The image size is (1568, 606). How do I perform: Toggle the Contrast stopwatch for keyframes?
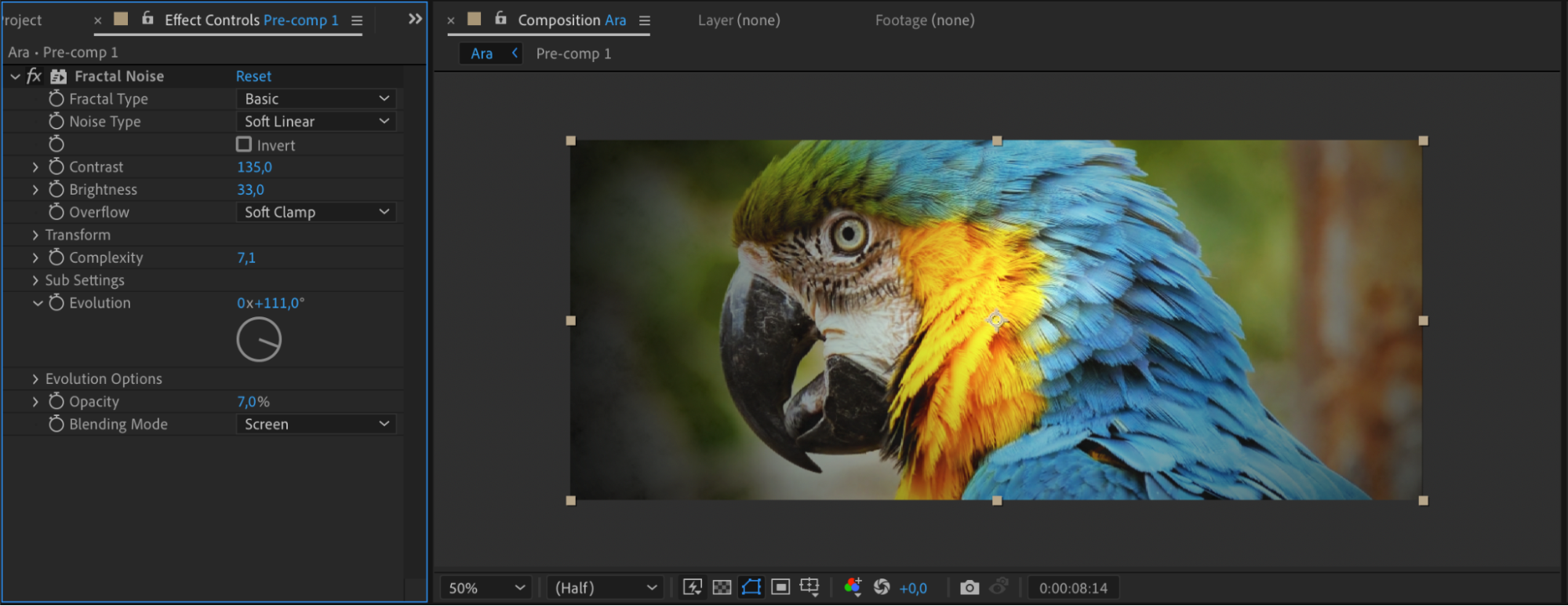56,166
